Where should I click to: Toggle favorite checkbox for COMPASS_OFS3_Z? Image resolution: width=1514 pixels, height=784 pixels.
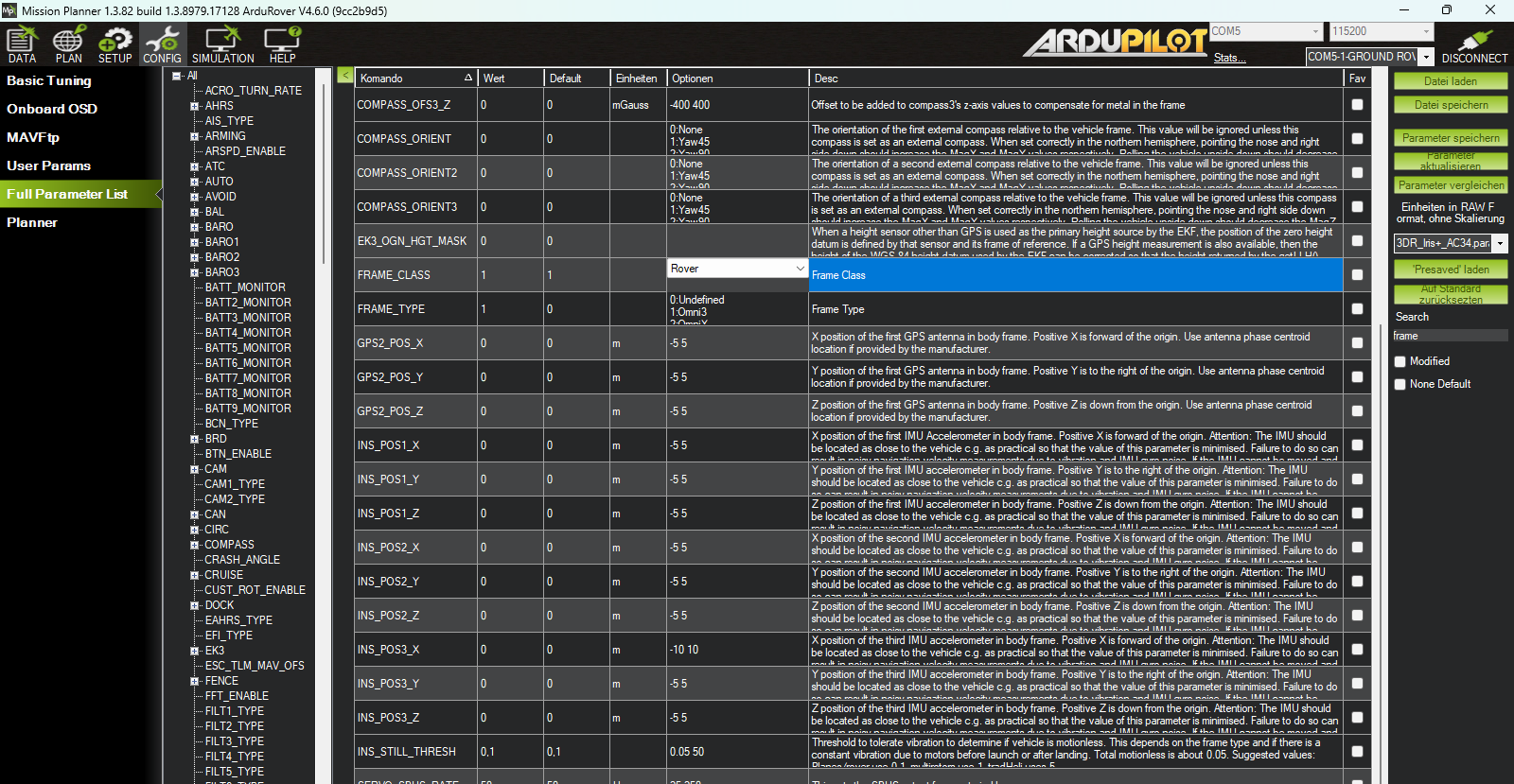point(1357,105)
